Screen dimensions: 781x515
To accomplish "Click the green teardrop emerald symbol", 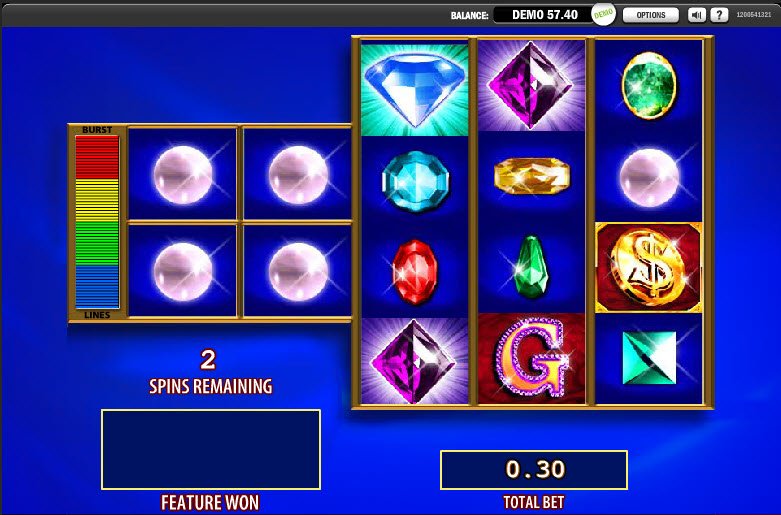I will click(x=531, y=267).
